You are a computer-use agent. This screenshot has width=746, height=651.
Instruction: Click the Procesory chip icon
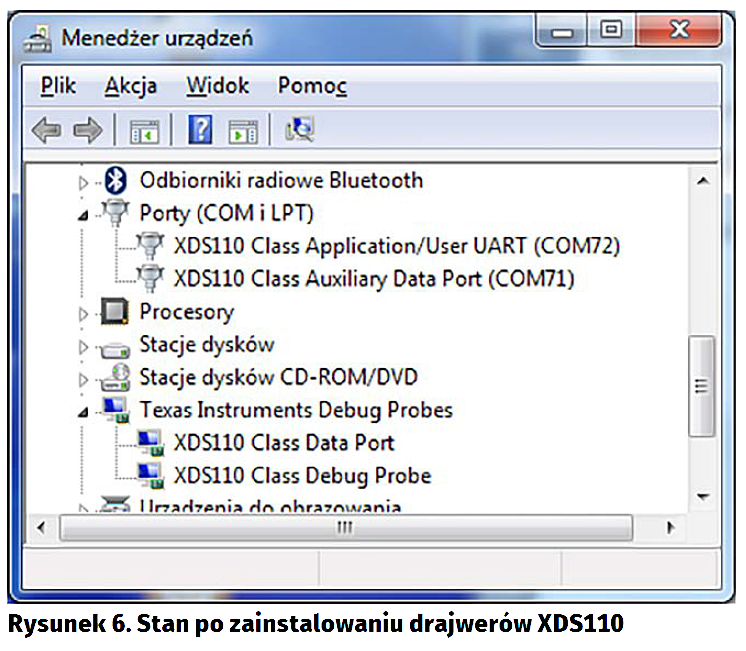pos(117,312)
